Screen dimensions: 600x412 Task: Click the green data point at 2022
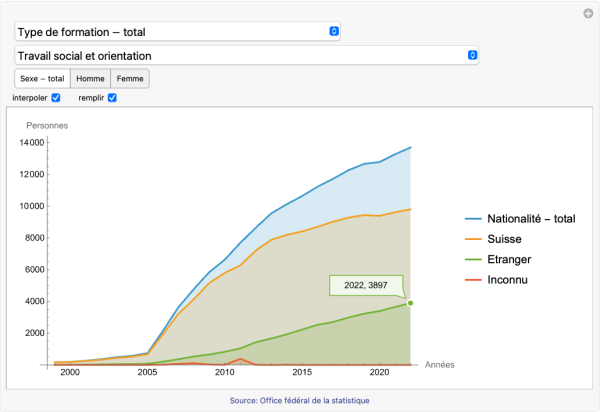(x=411, y=303)
